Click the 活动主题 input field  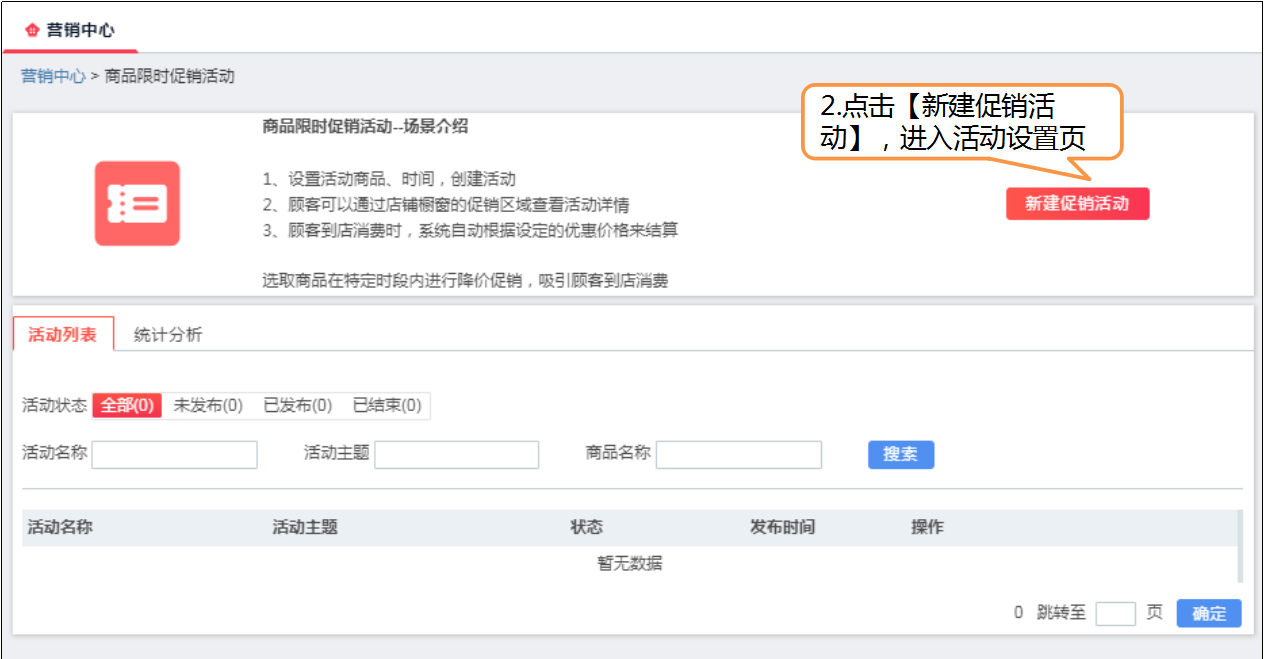[x=456, y=454]
